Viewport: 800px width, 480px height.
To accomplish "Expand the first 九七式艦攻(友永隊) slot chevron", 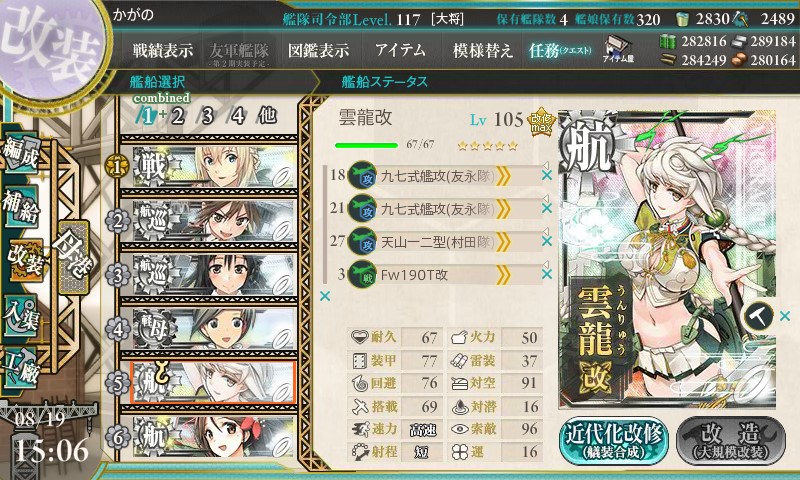I will pos(503,176).
